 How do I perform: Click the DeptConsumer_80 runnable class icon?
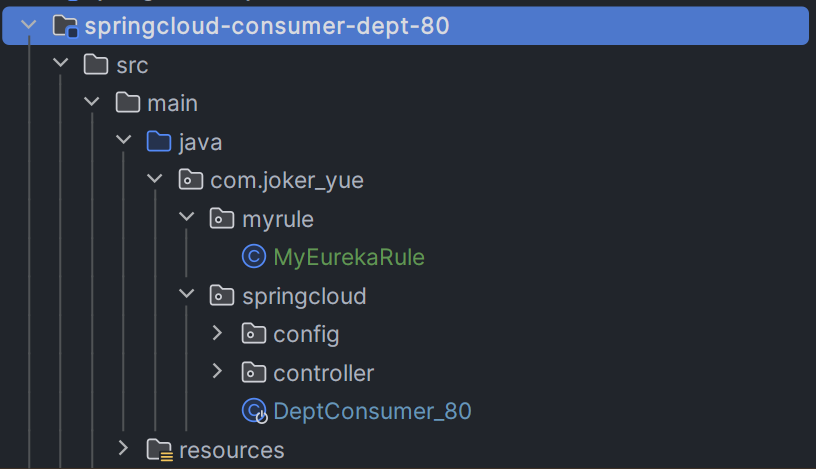click(254, 411)
